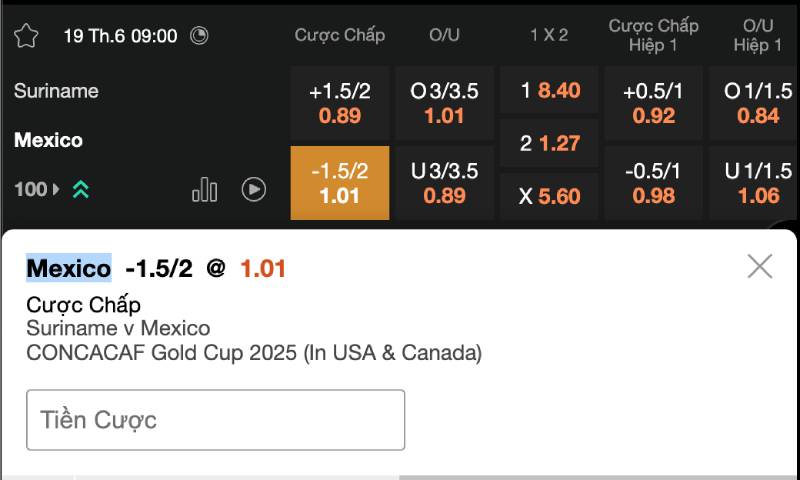Select first half Over 1/1.5 odds 0.84
Viewport: 800px width, 480px height.
(x=757, y=103)
